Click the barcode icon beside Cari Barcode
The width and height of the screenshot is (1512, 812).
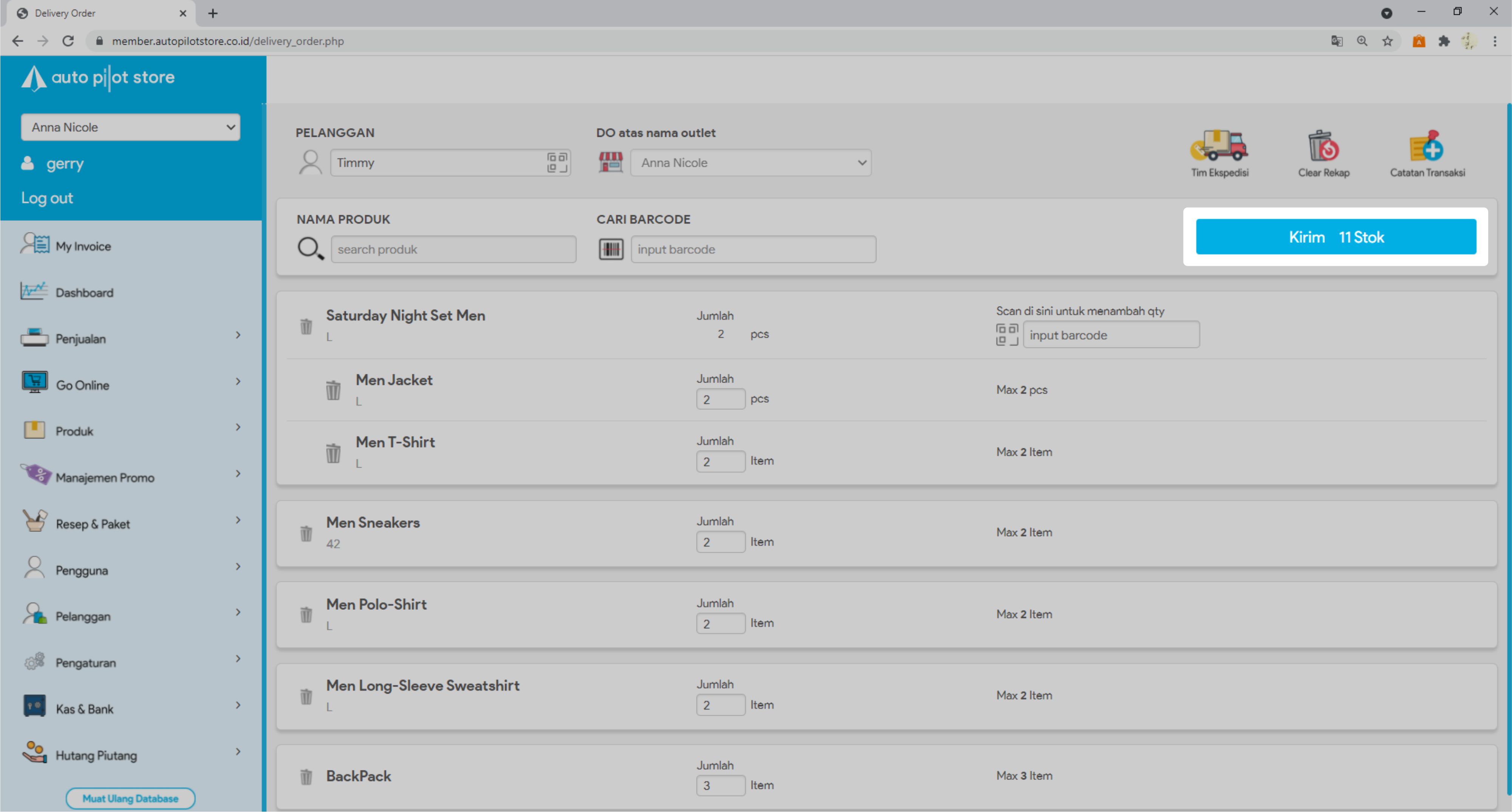(x=610, y=249)
